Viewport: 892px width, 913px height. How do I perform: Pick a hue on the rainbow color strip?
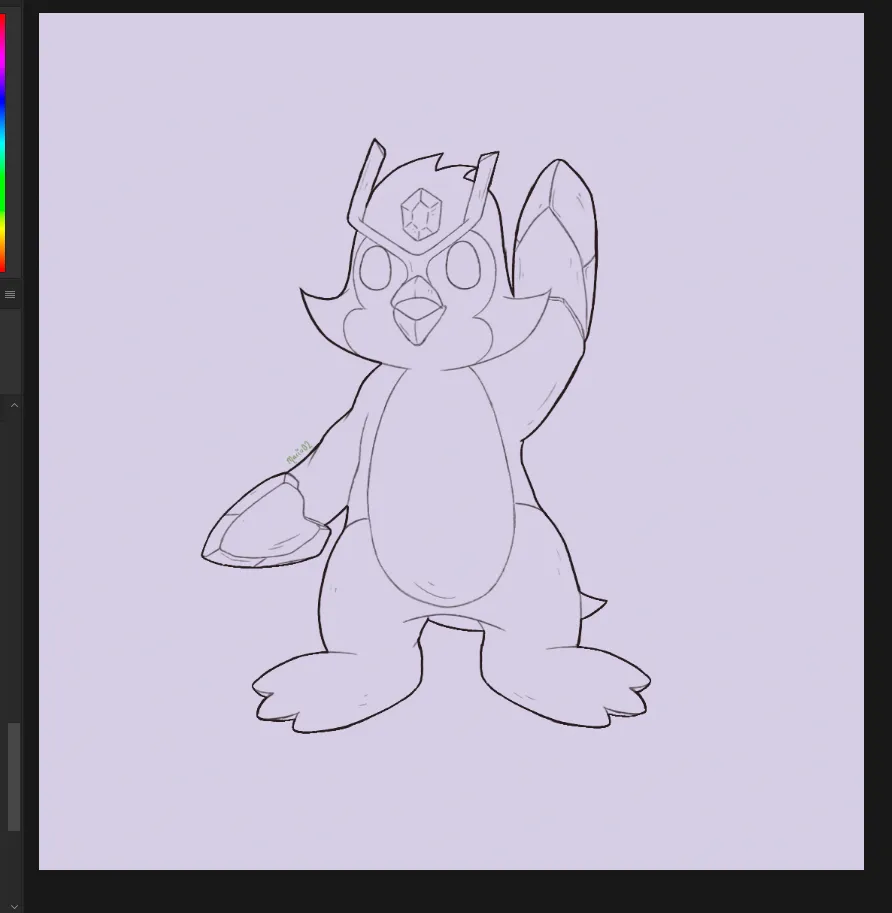(2, 143)
